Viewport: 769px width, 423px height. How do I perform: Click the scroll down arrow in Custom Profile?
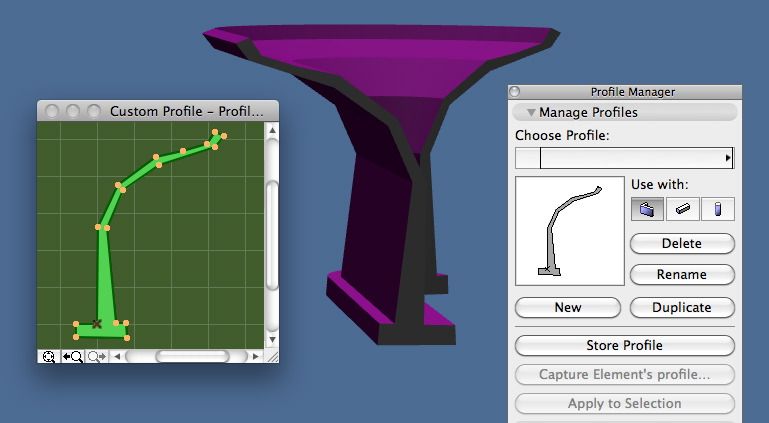[272, 340]
